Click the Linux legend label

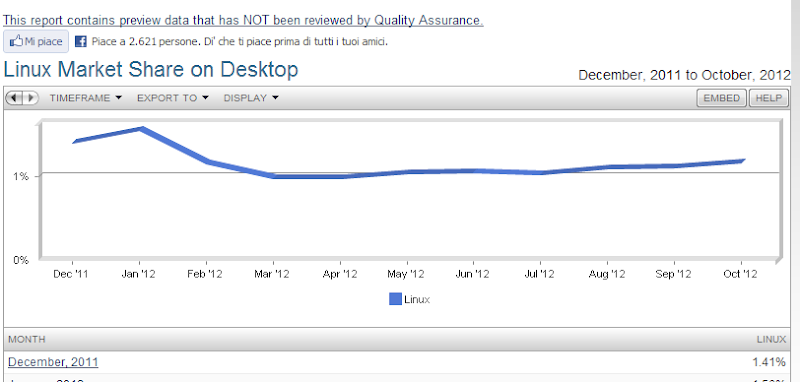click(417, 299)
